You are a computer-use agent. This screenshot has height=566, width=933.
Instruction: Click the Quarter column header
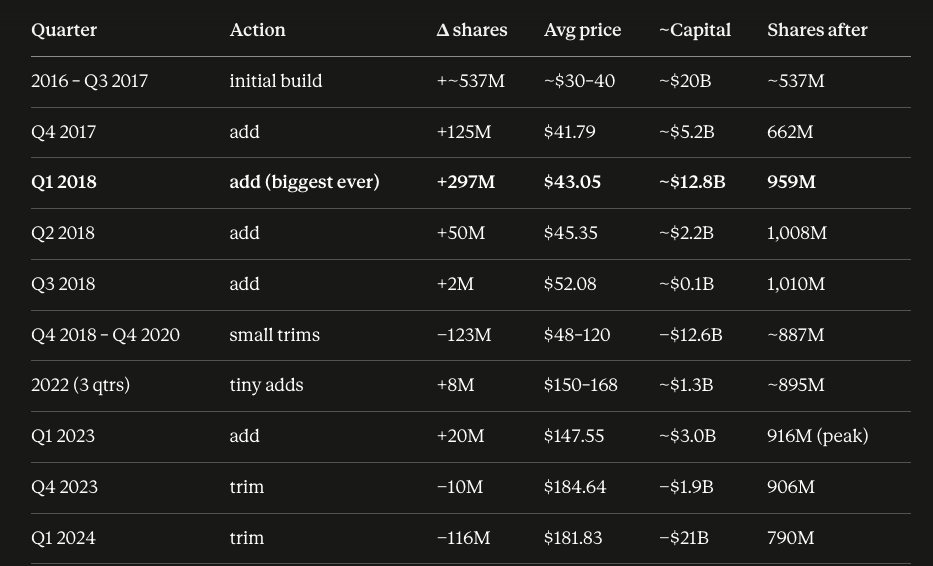point(64,30)
